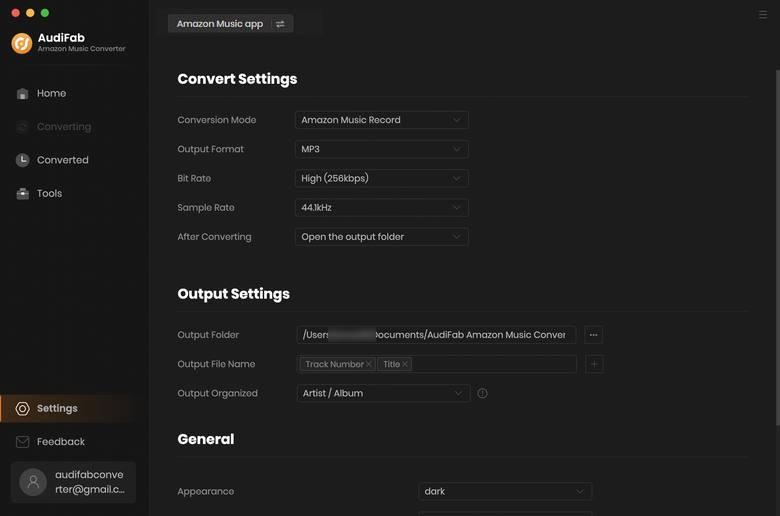Click the Output Settings heading
The width and height of the screenshot is (780, 516).
(x=233, y=294)
